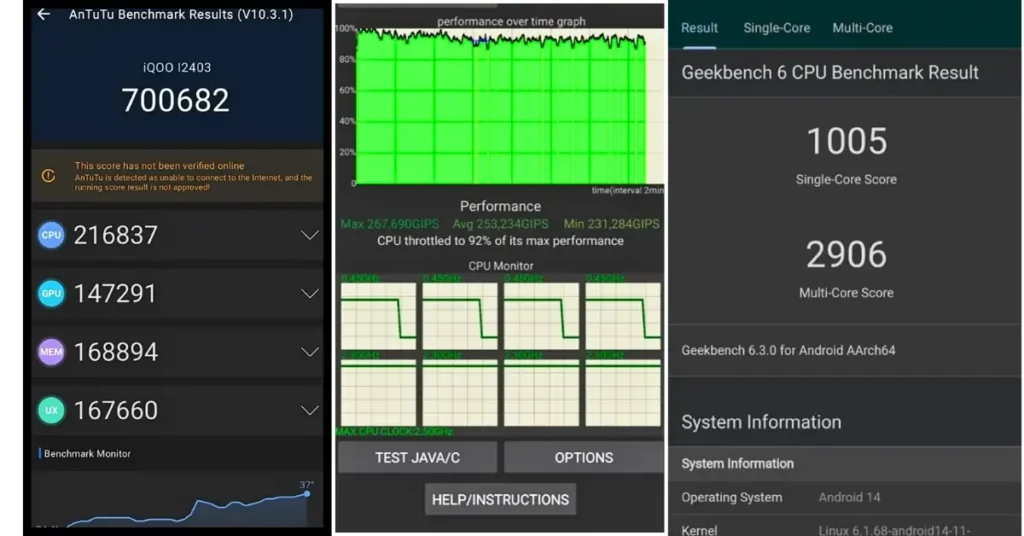Select the Multi-Core Score 2906

[x=846, y=255]
